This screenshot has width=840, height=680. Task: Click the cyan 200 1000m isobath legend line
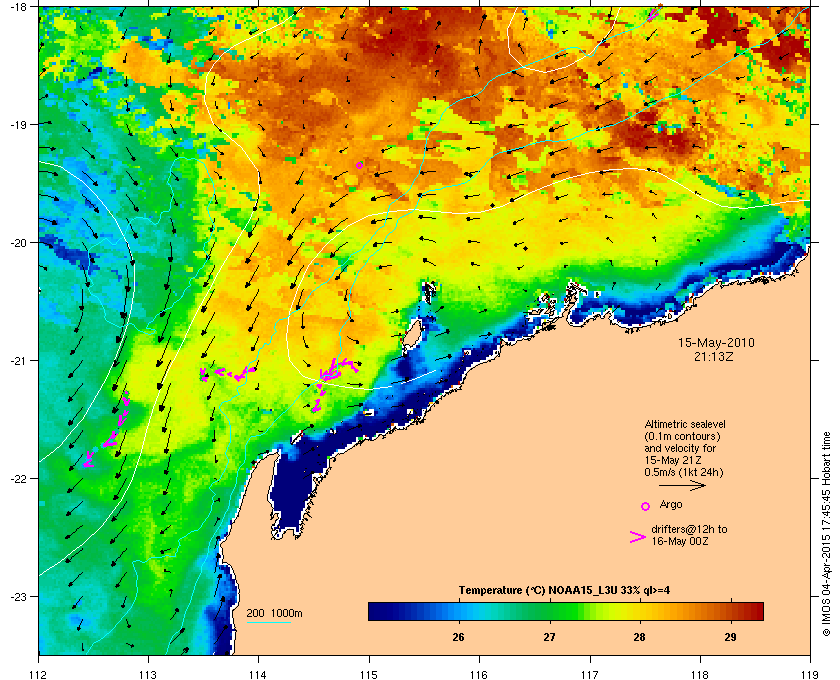268,622
